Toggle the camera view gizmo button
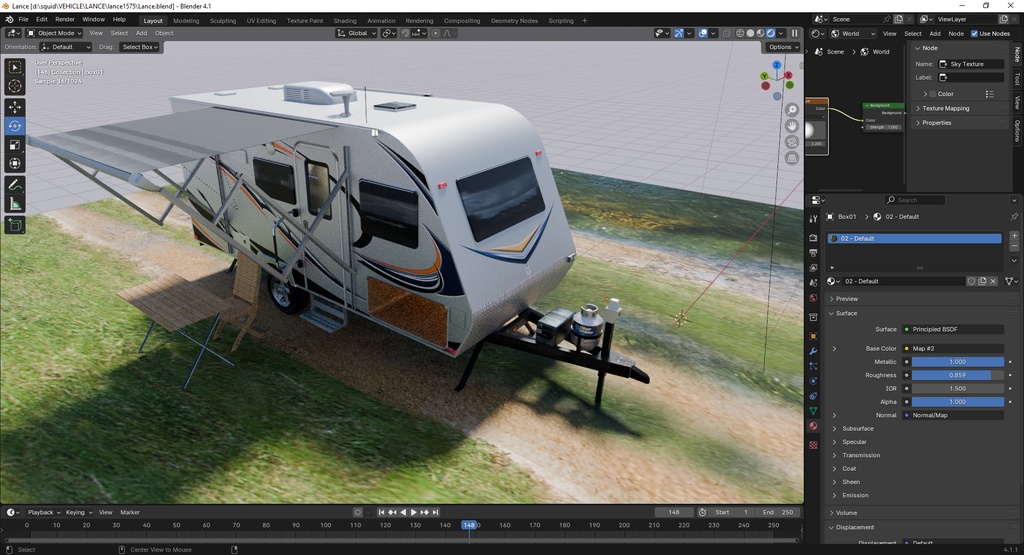 pyautogui.click(x=792, y=141)
